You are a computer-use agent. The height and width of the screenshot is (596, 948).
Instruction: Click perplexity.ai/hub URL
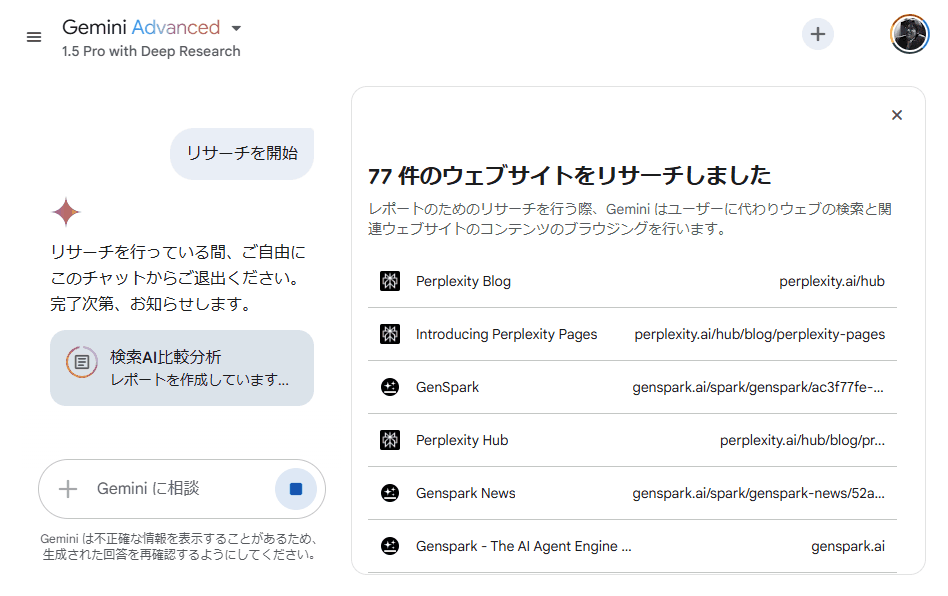831,281
